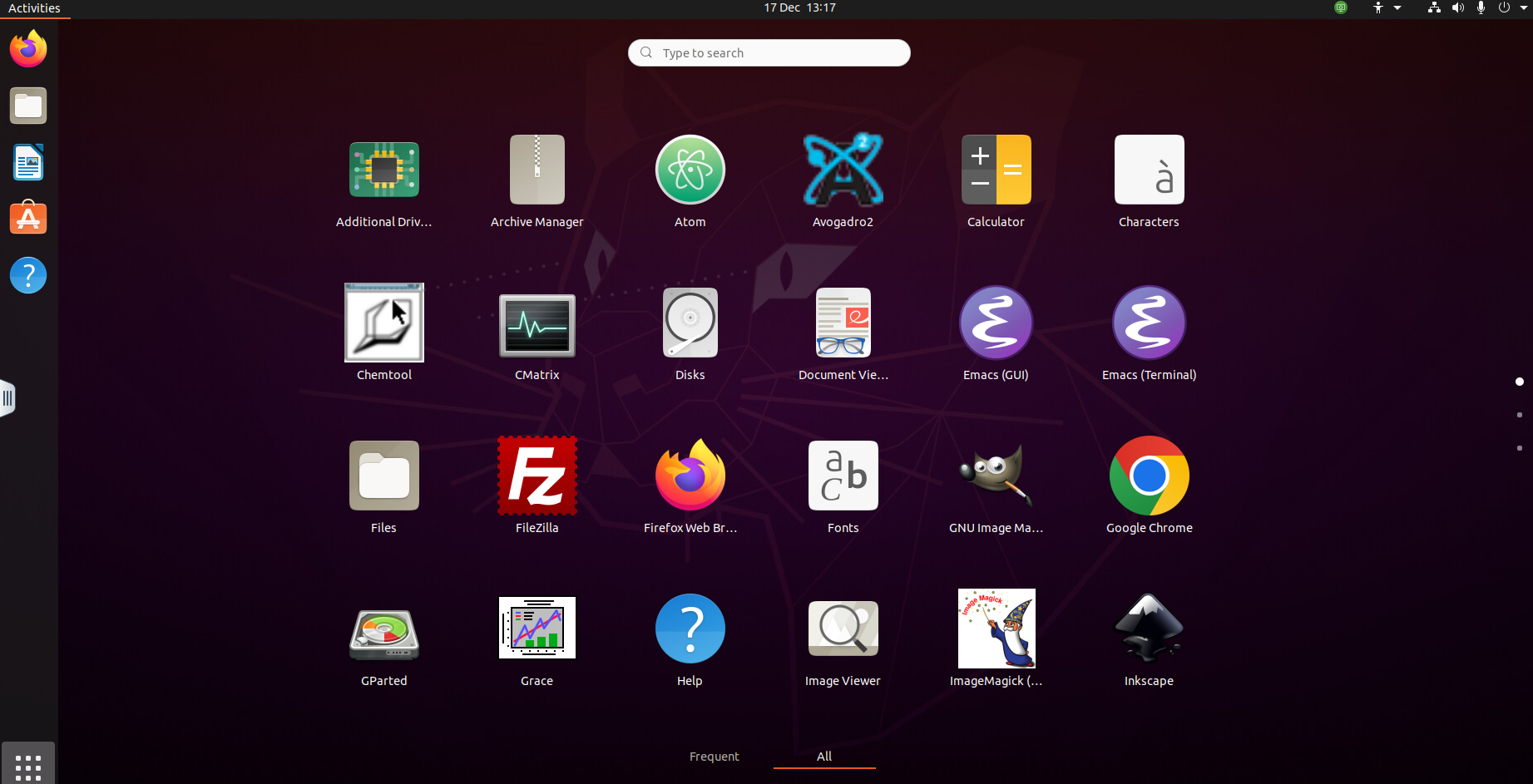Open Google Chrome browser

pyautogui.click(x=1149, y=476)
